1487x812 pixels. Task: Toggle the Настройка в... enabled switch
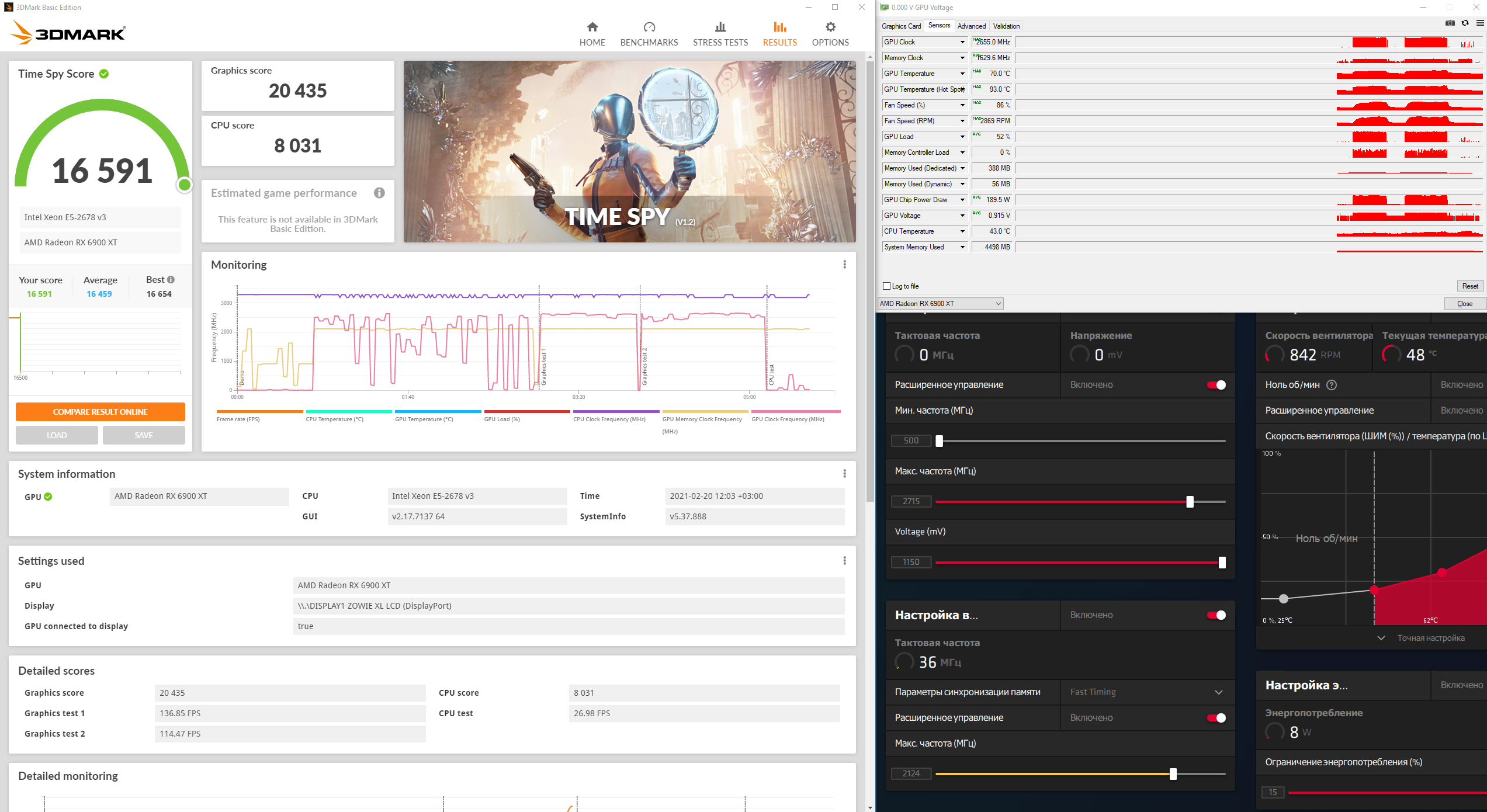(1216, 615)
